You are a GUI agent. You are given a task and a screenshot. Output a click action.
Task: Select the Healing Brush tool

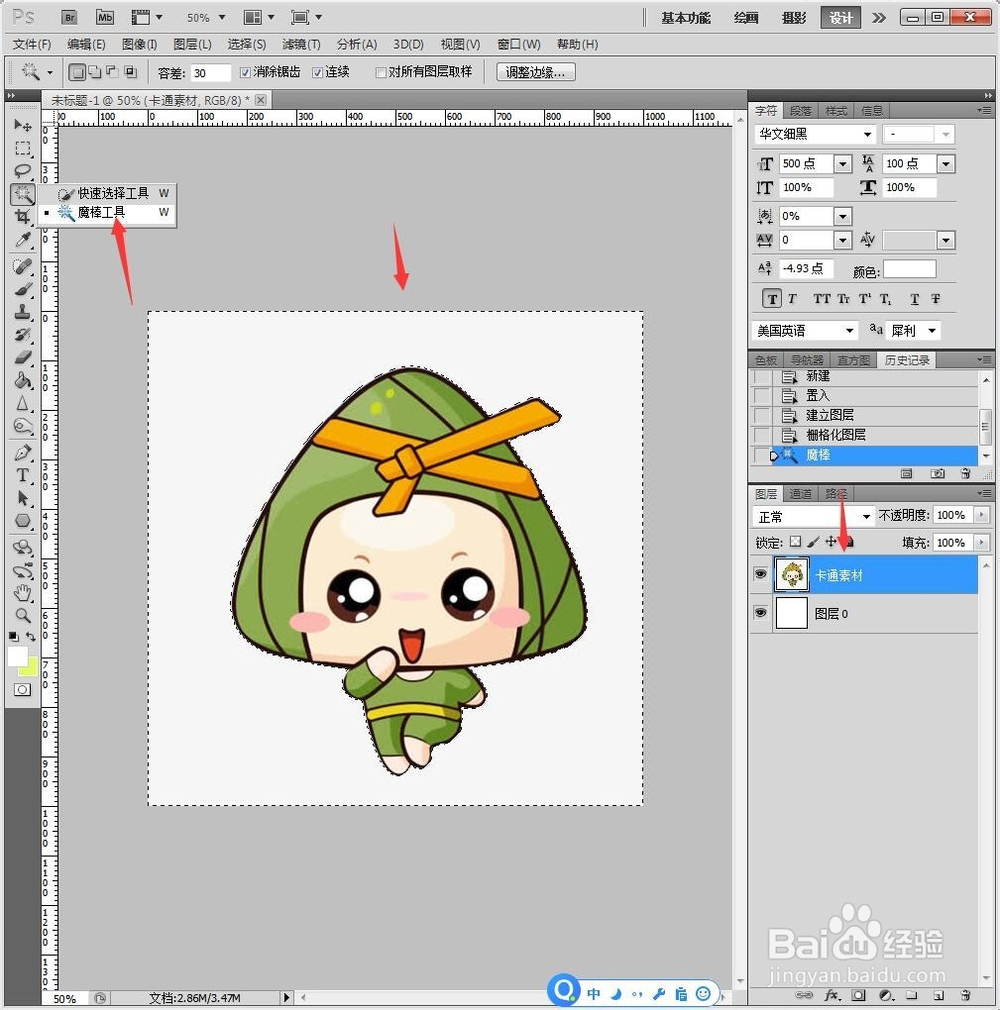tap(23, 266)
